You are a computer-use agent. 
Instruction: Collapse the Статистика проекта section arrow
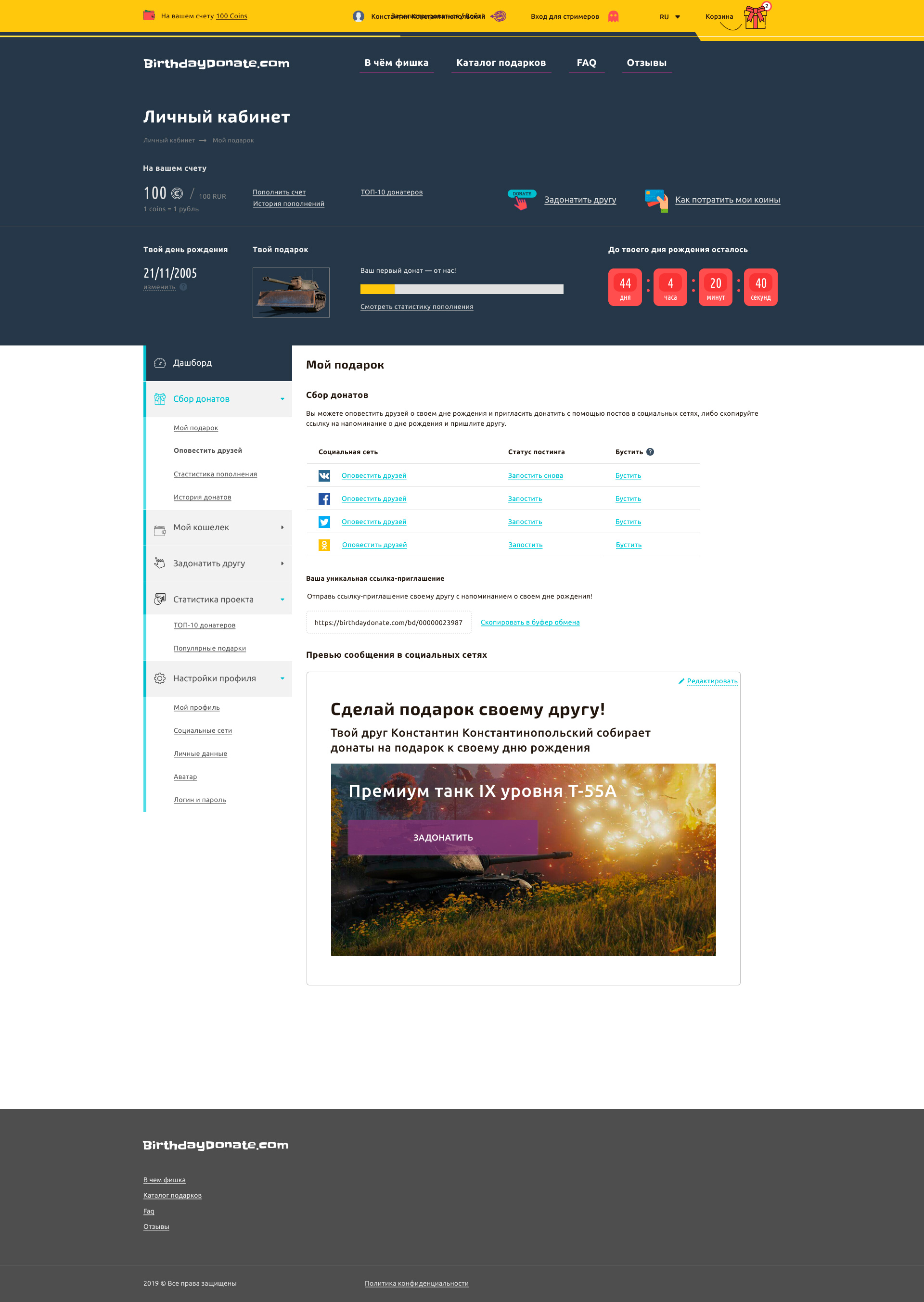point(282,599)
